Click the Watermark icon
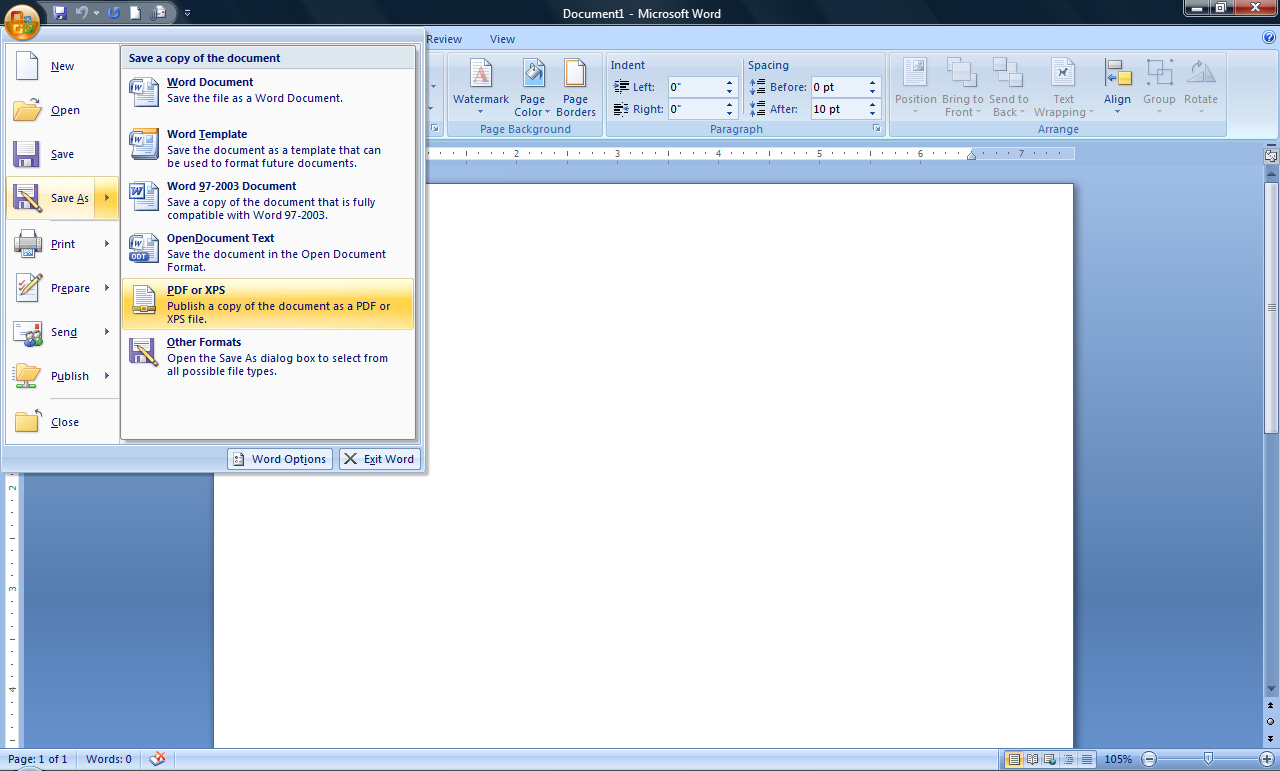1280x771 pixels. (x=481, y=74)
